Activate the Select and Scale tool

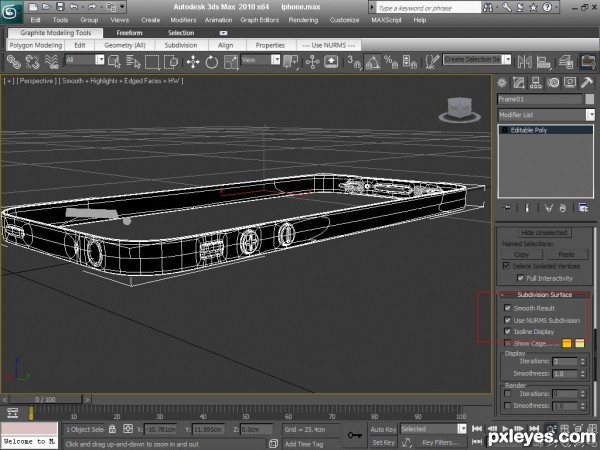click(x=231, y=62)
